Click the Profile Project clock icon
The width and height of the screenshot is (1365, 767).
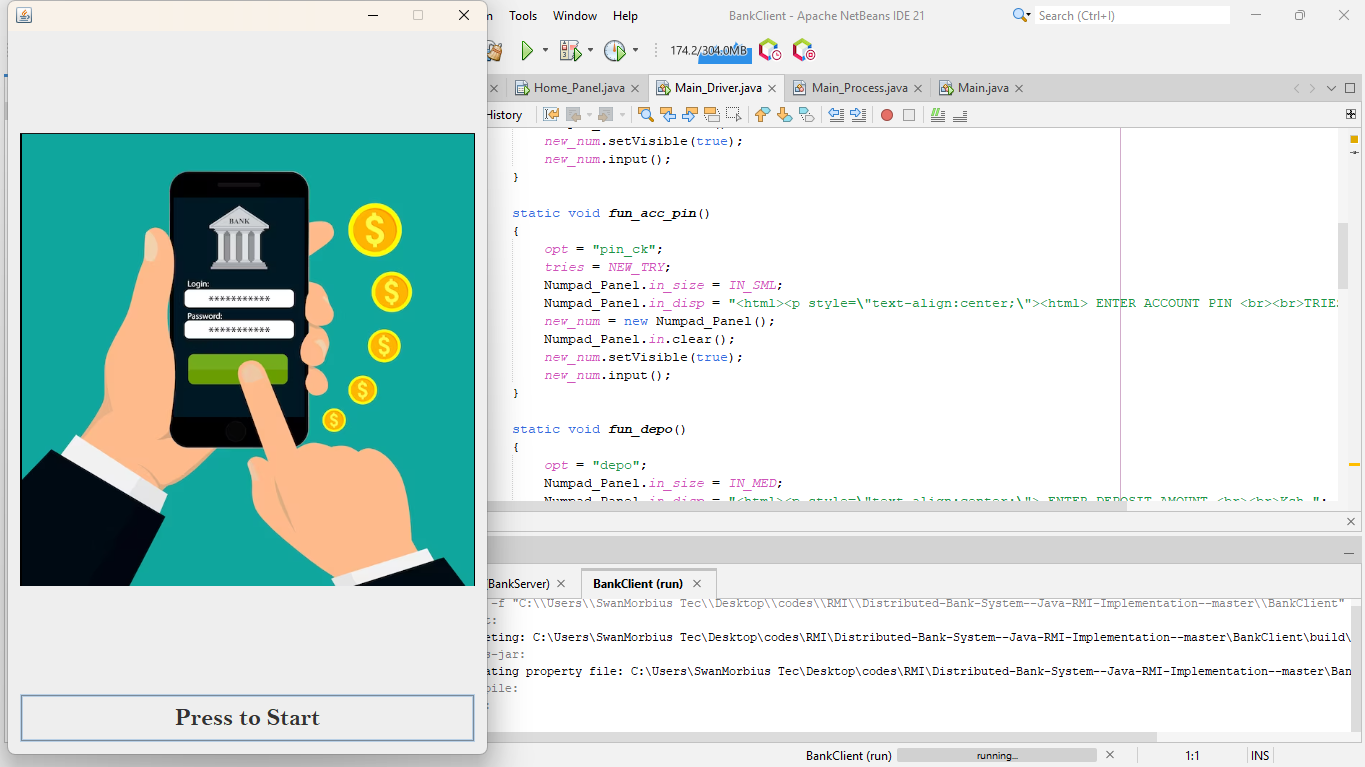coord(614,50)
